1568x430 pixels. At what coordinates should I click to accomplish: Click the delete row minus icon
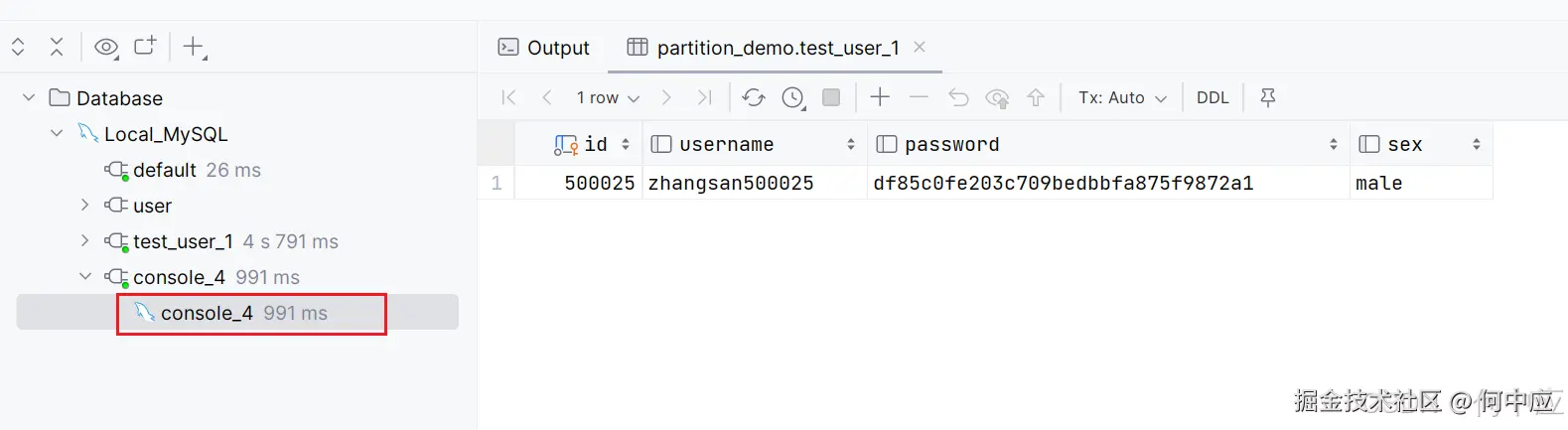point(919,97)
